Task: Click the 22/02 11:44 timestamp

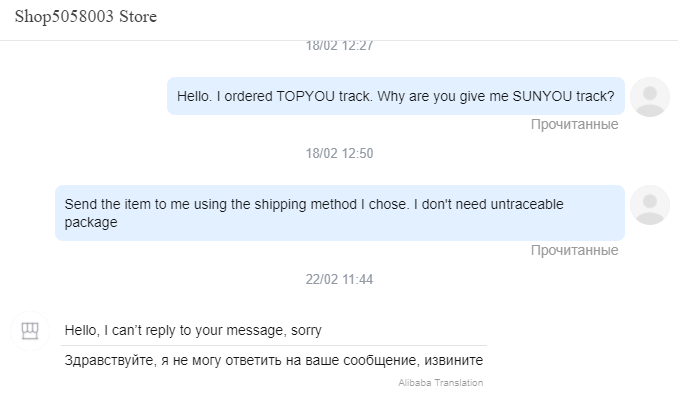Action: [x=339, y=279]
